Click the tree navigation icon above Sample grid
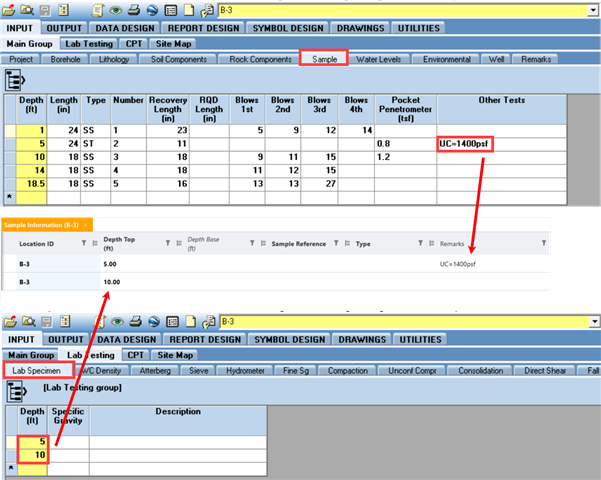Viewport: 601px width, 480px height. point(16,80)
